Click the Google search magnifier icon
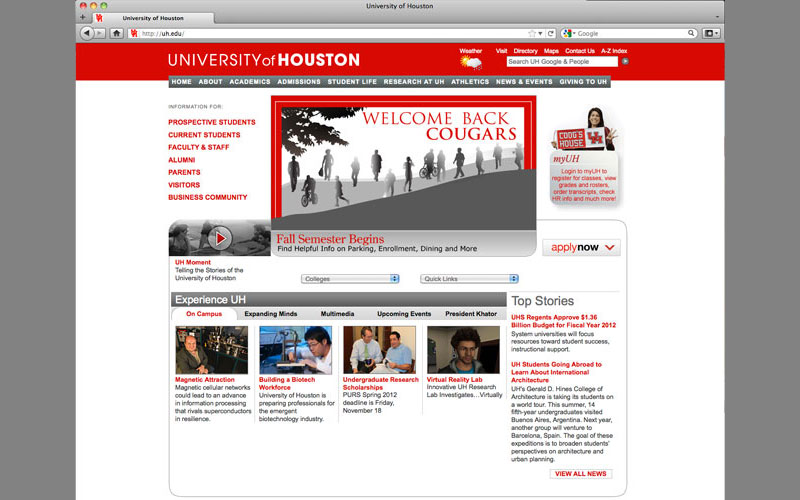The width and height of the screenshot is (800, 500). click(691, 33)
